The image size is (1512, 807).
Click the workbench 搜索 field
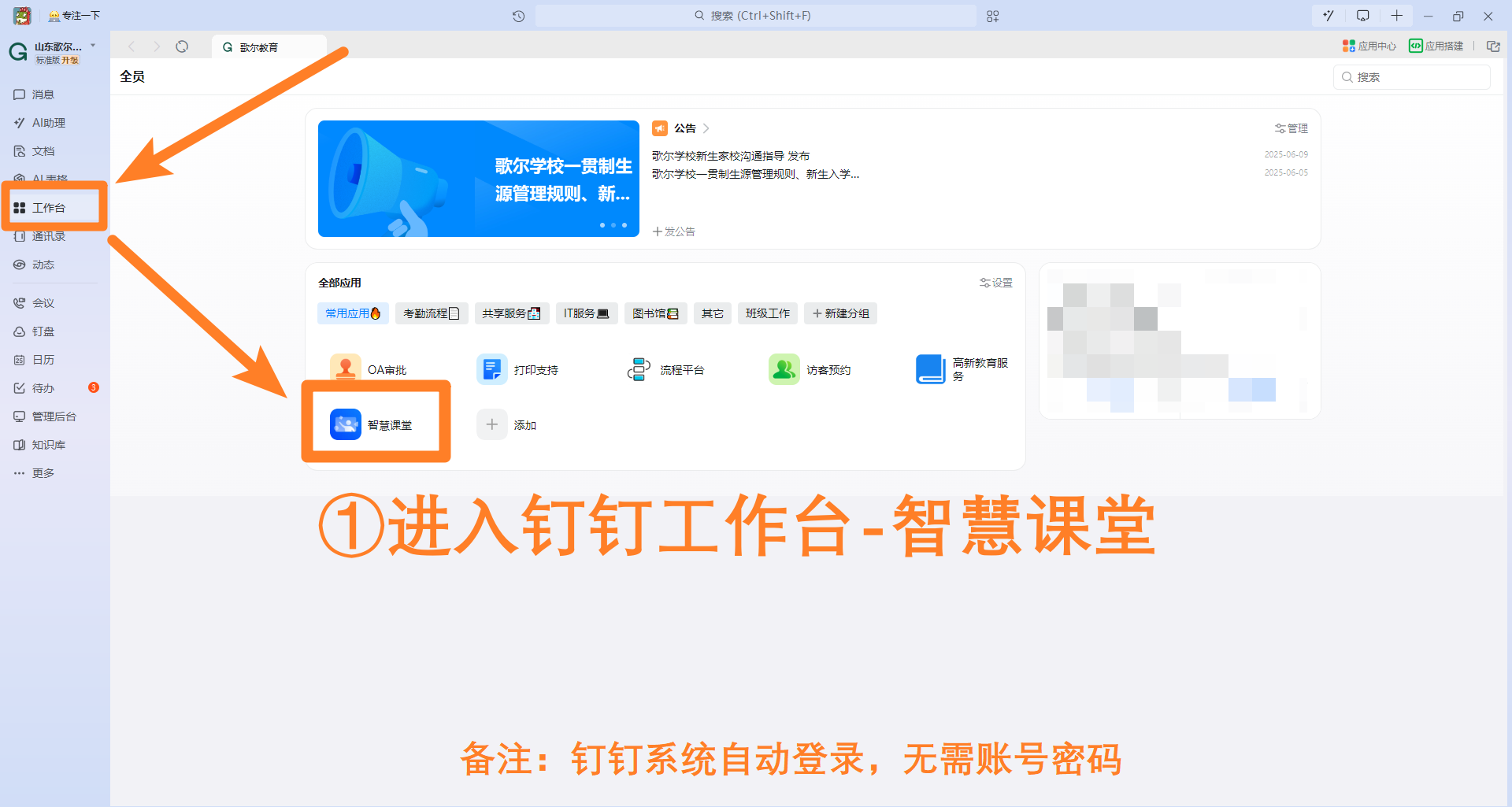pos(1412,77)
